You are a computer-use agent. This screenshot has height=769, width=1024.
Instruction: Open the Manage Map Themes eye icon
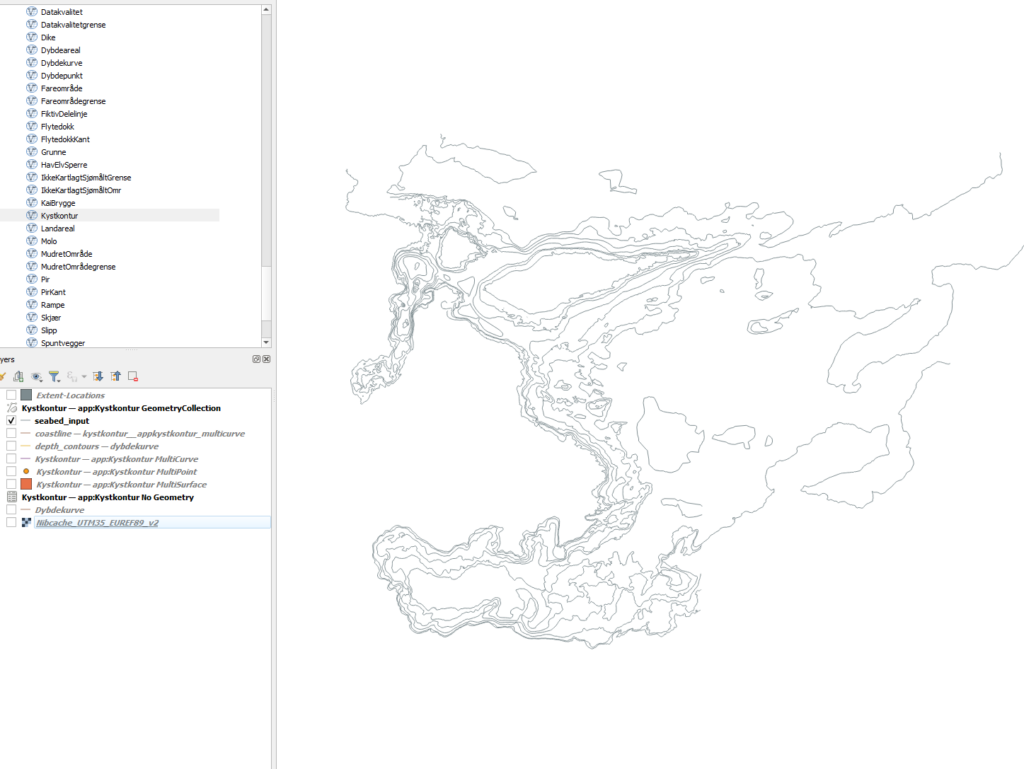[36, 376]
